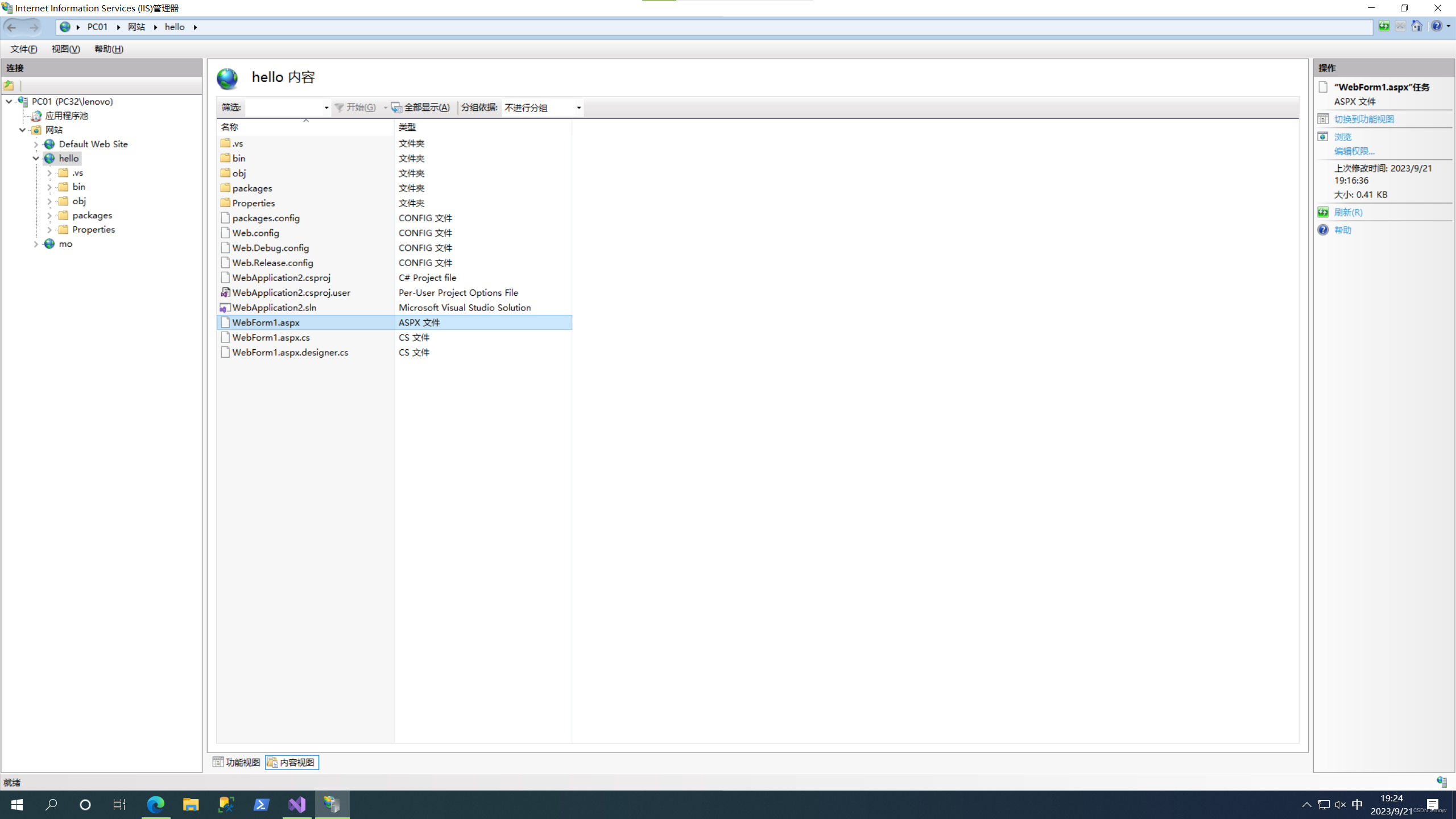
Task: Click the 编辑权限 link
Action: (1354, 151)
